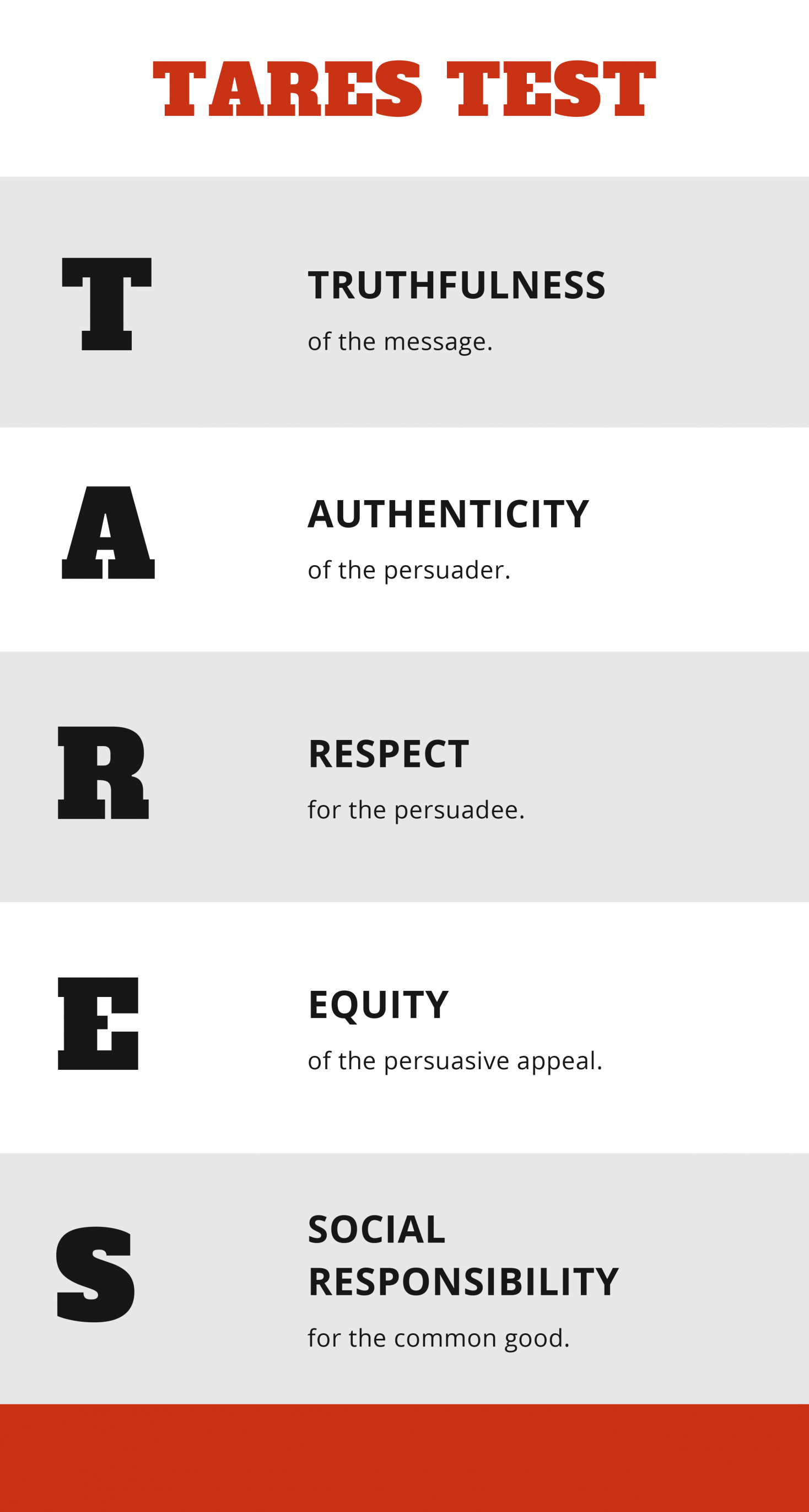This screenshot has height=1512, width=809.
Task: Click the SOCIAL RESPONSIBILITY heading
Action: click(463, 1256)
